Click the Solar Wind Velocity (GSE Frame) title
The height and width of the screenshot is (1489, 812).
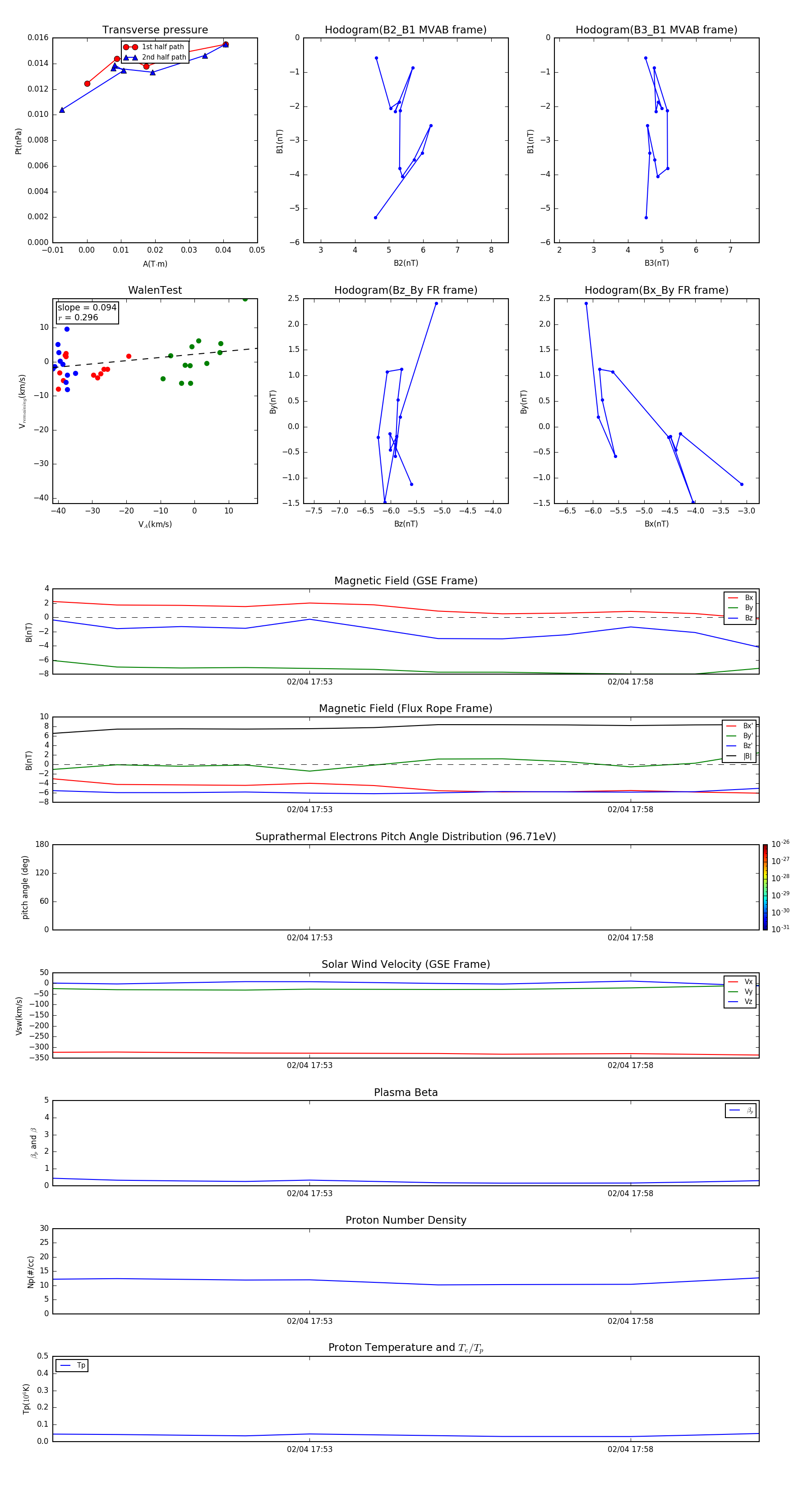[x=405, y=964]
